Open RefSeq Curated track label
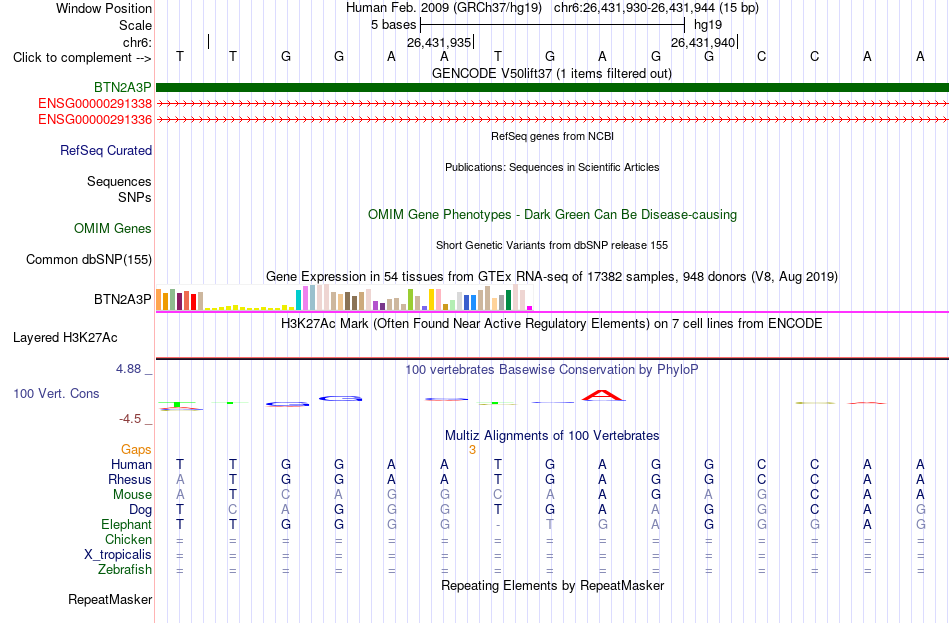The width and height of the screenshot is (950, 623). tap(106, 150)
